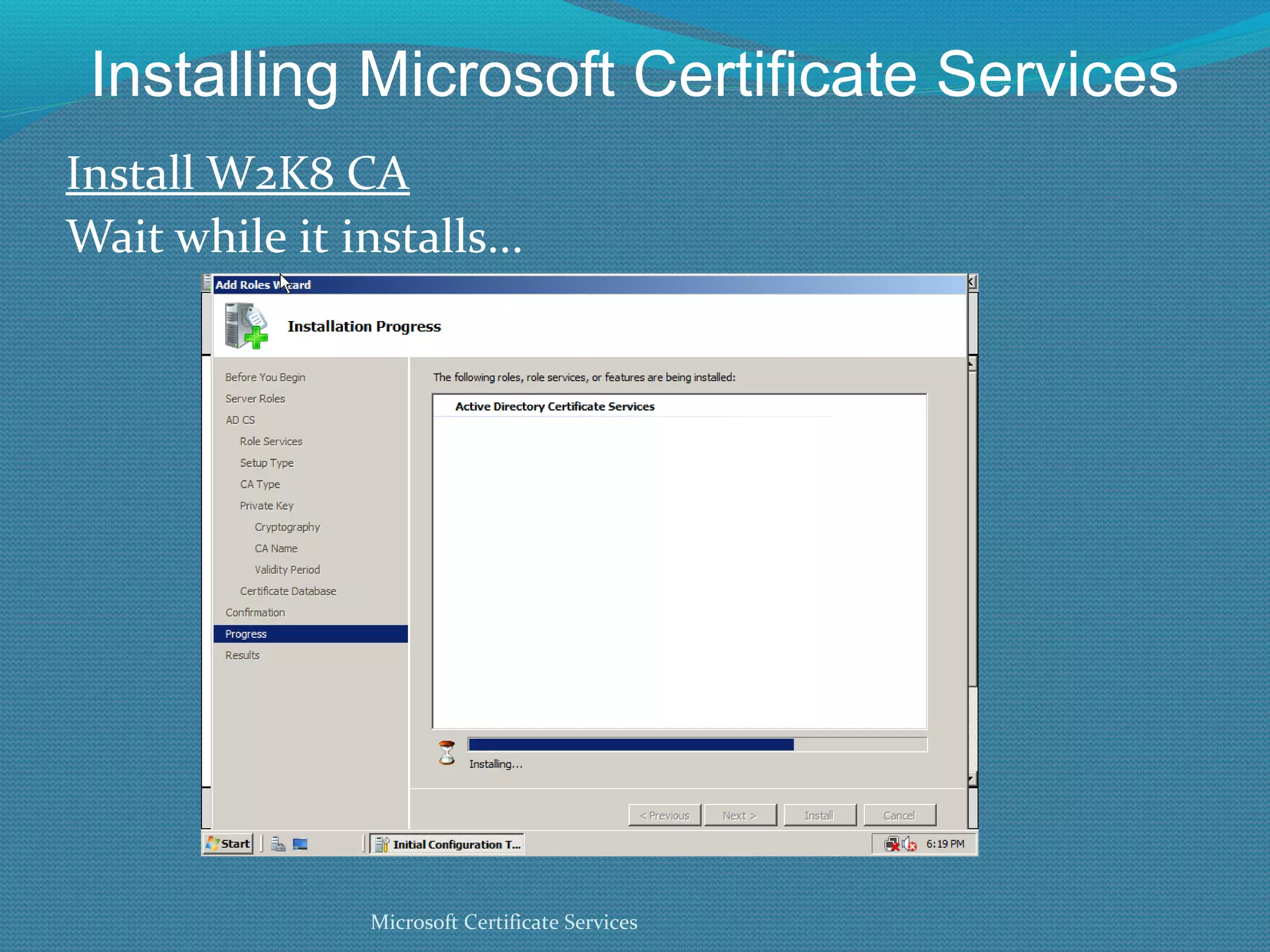The image size is (1270, 952).
Task: Click the background window scroll up arrow
Action: click(x=972, y=364)
